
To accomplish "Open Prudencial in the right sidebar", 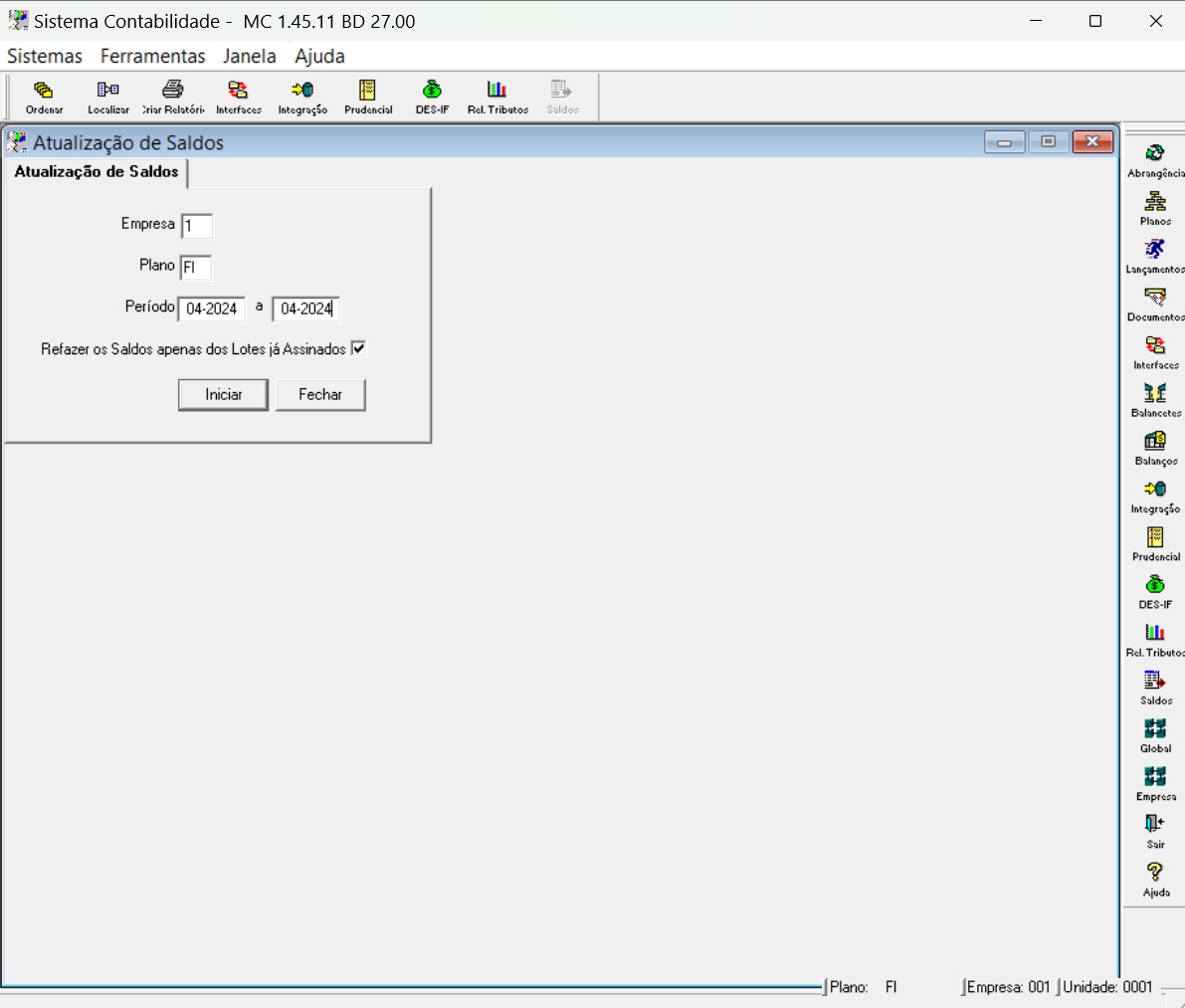I will 1155,544.
